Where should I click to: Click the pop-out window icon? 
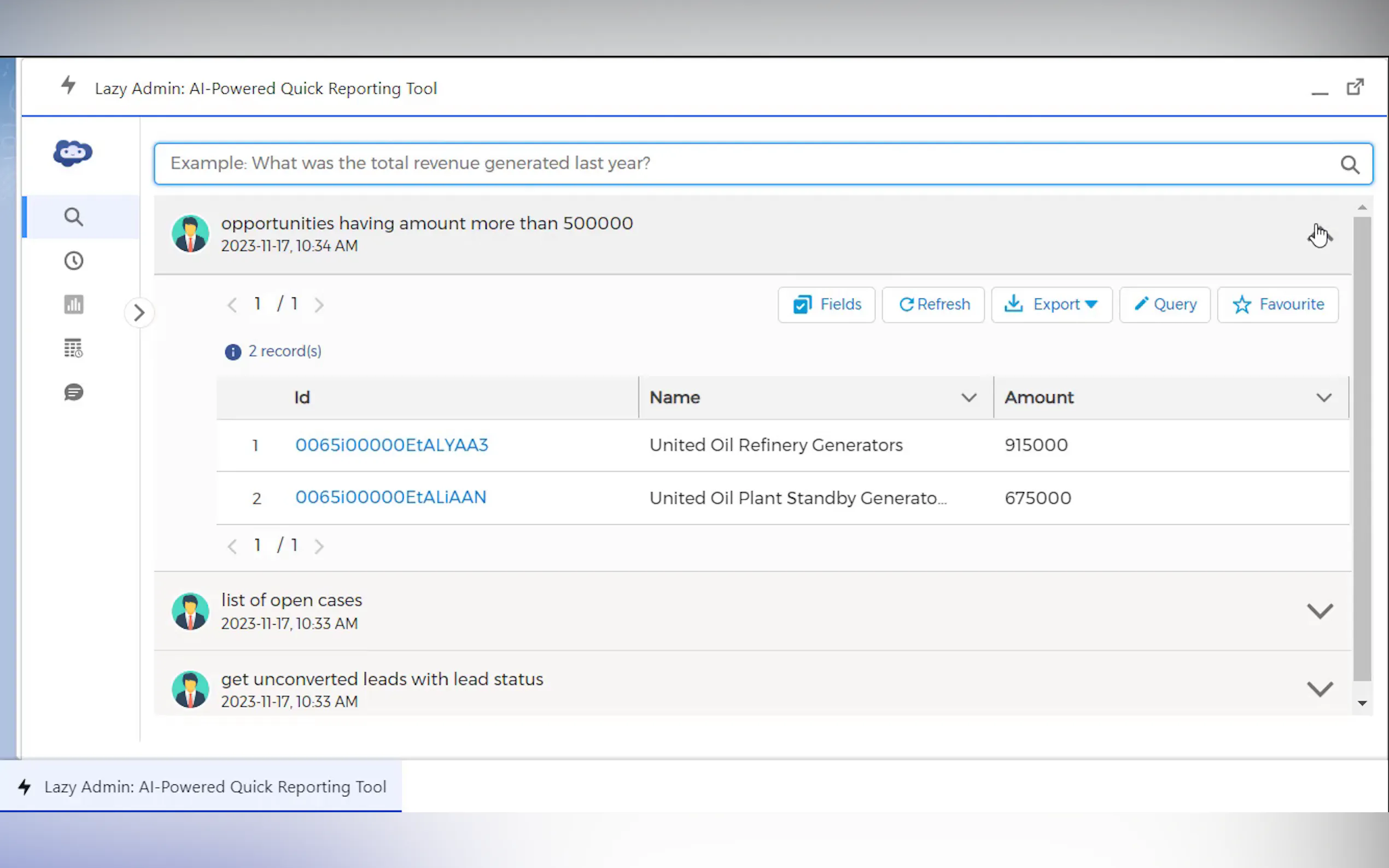(x=1355, y=87)
